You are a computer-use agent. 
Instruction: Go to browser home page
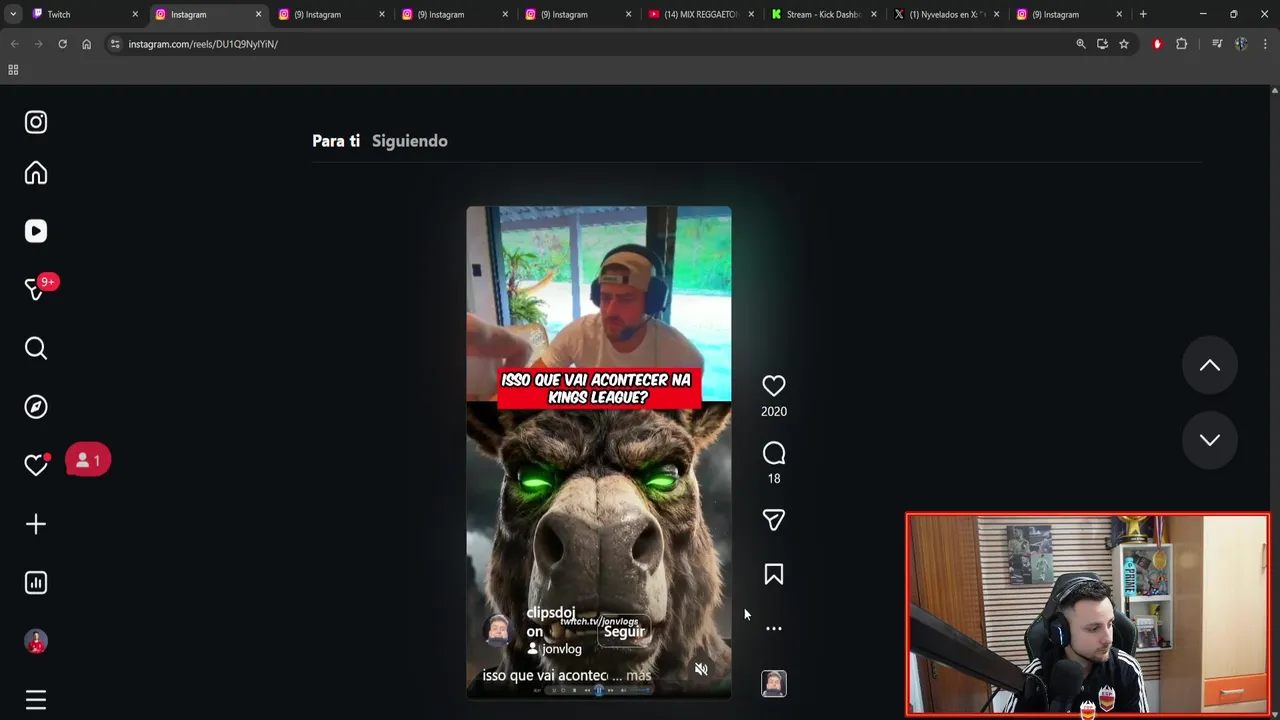click(86, 44)
